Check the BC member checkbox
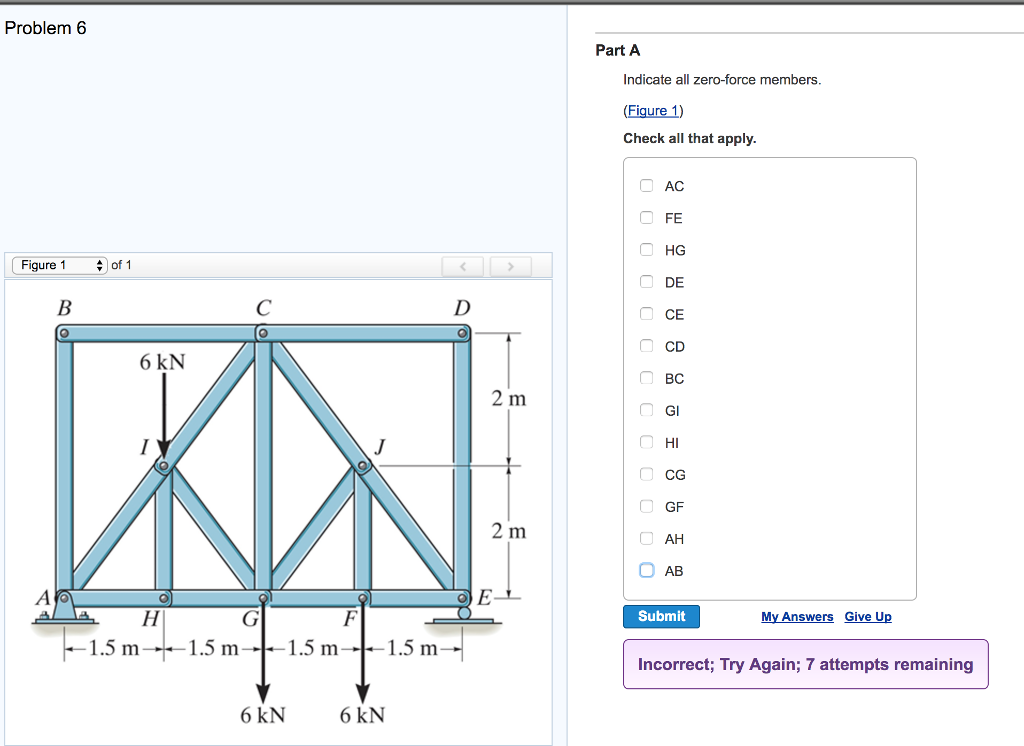This screenshot has height=746, width=1024. pos(647,378)
